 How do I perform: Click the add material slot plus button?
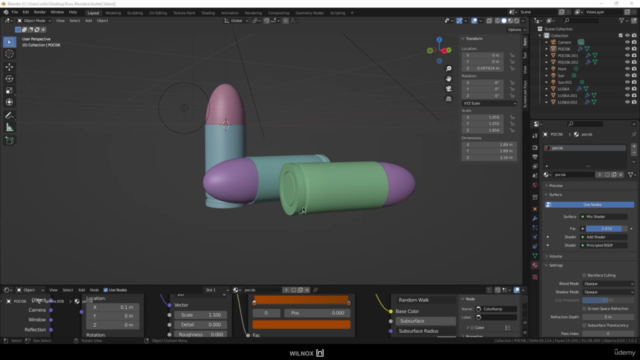pyautogui.click(x=634, y=146)
